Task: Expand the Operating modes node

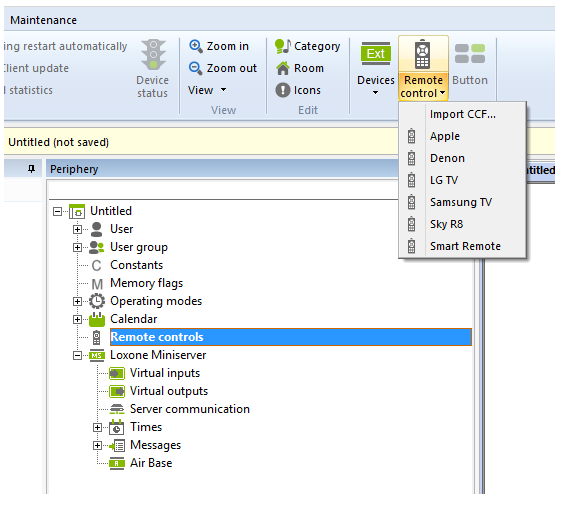Action: pos(77,301)
